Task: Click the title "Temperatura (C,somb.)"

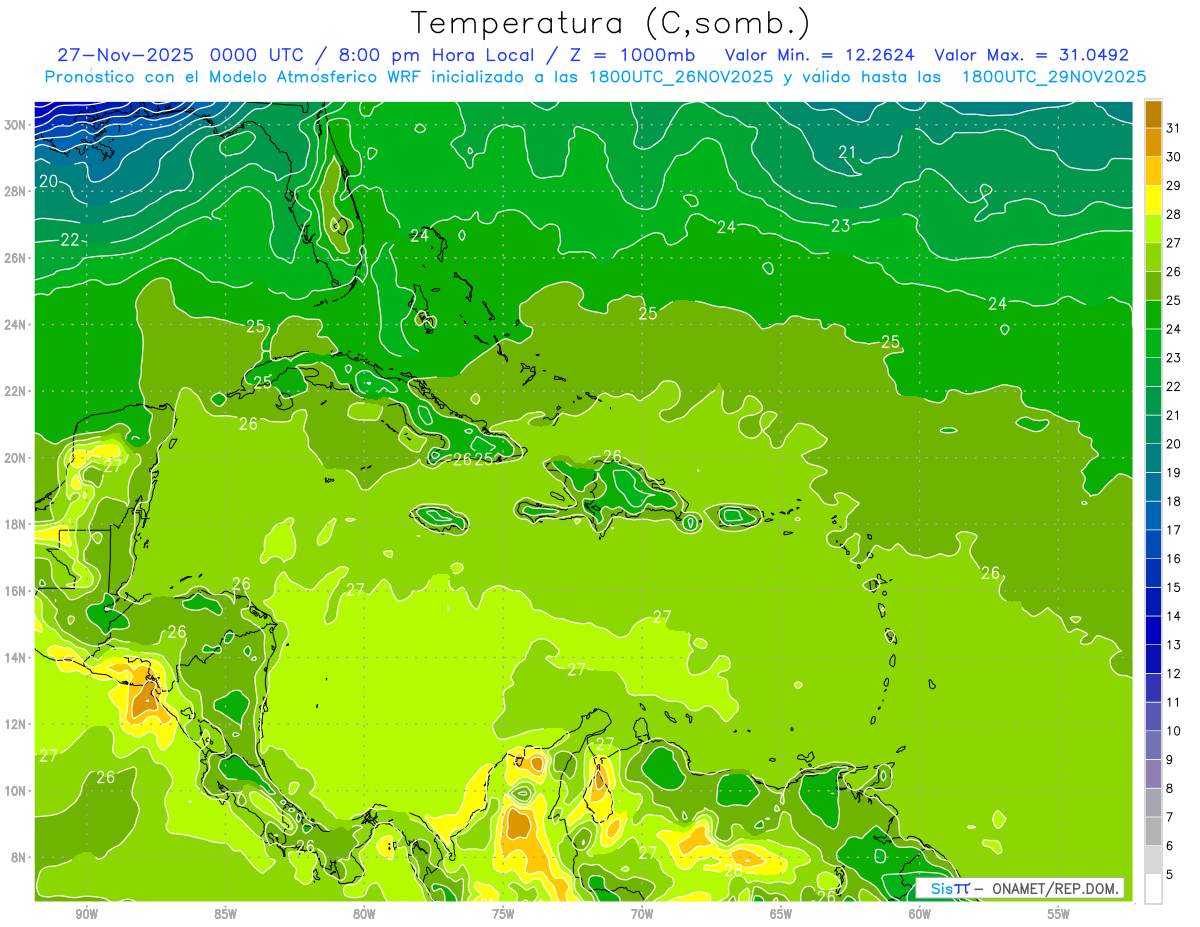Action: 611,23
